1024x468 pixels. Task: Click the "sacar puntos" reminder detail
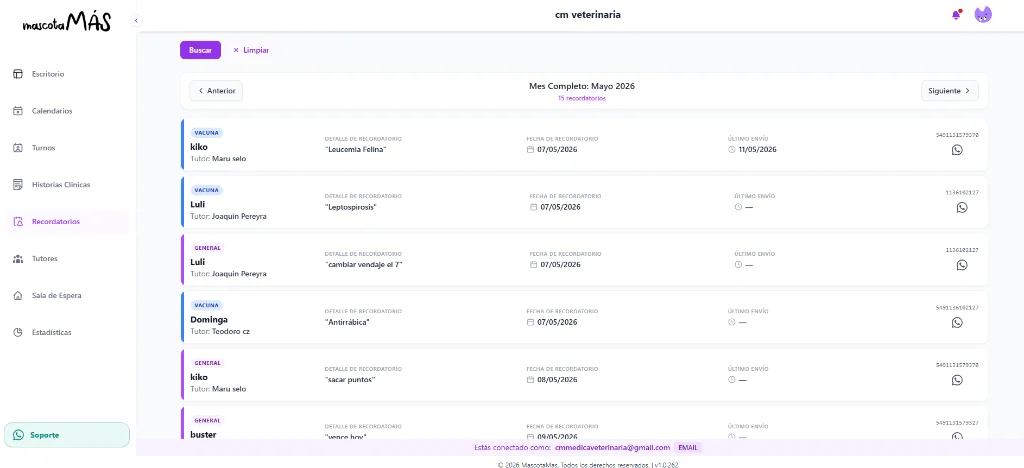tap(350, 380)
